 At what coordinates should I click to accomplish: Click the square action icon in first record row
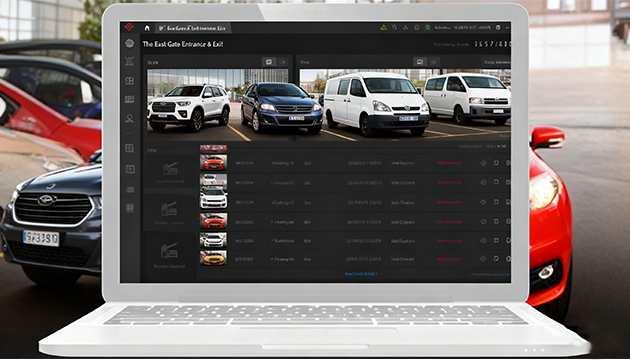496,163
